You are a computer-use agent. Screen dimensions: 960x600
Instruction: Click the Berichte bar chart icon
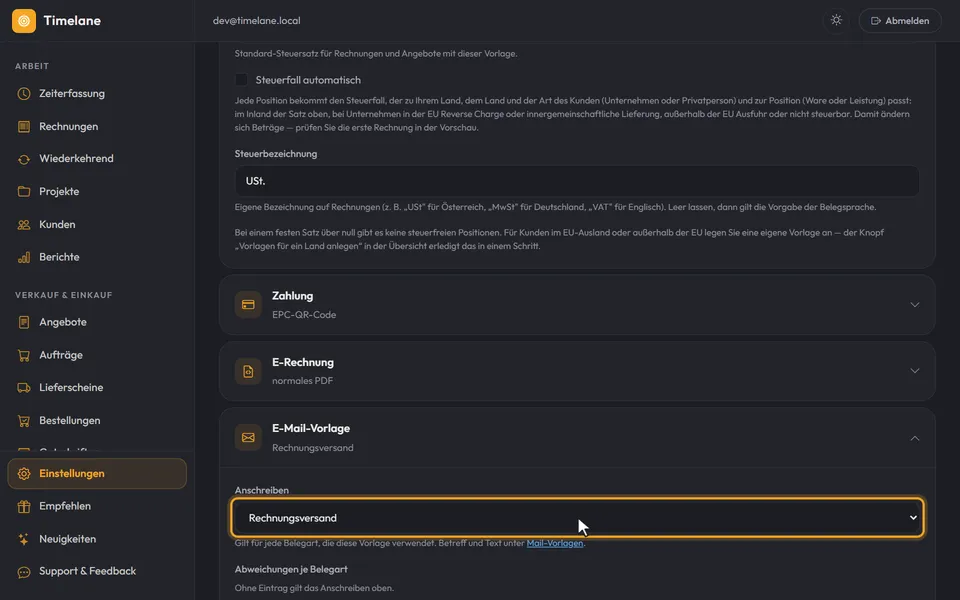tap(24, 257)
